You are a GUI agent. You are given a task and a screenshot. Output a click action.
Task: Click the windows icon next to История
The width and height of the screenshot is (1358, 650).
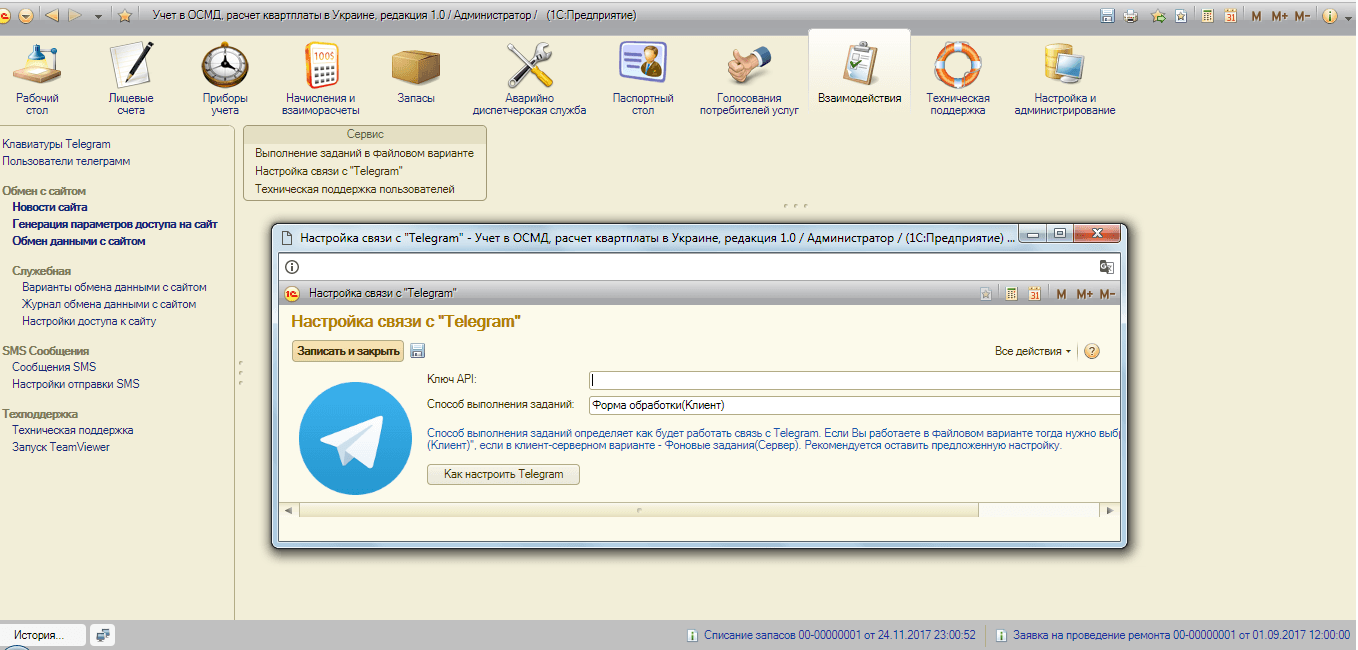click(103, 635)
